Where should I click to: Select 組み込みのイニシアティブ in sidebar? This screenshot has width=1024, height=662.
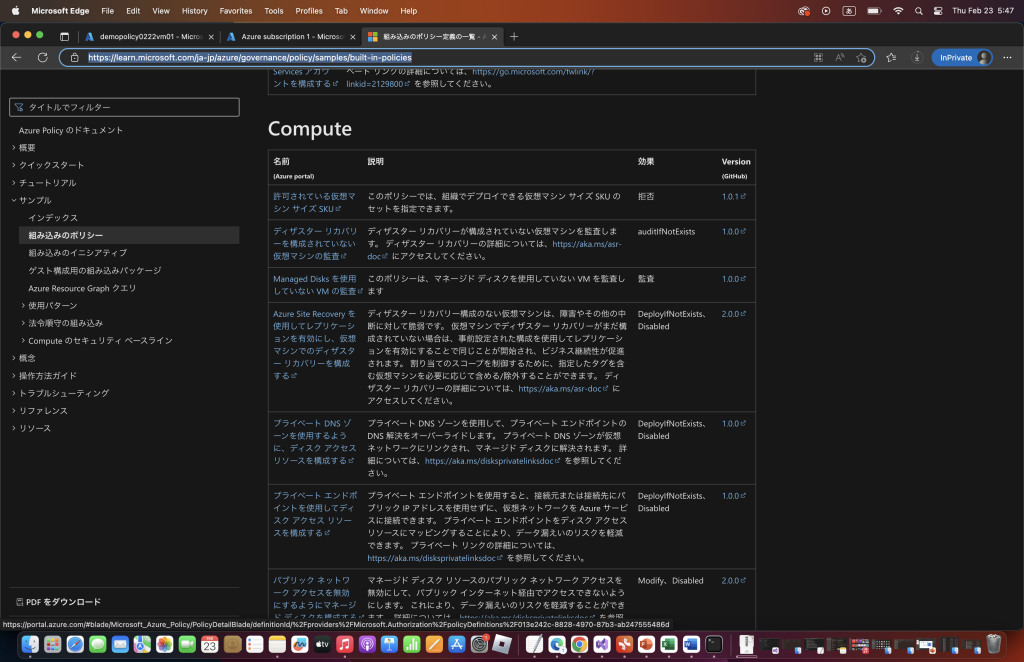click(78, 253)
